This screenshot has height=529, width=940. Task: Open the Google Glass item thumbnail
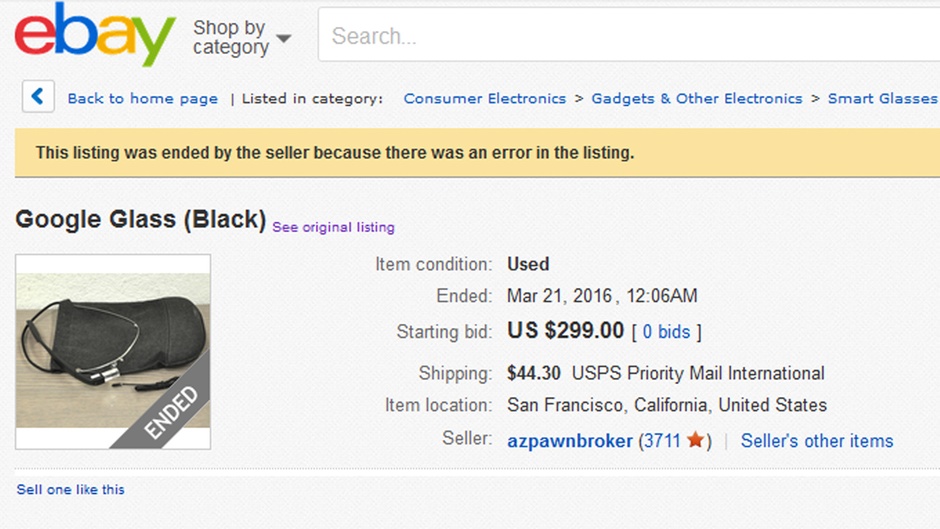(x=113, y=351)
